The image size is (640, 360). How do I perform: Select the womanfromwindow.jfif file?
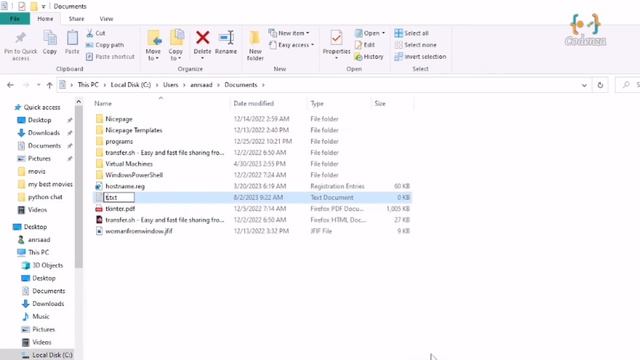click(138, 231)
